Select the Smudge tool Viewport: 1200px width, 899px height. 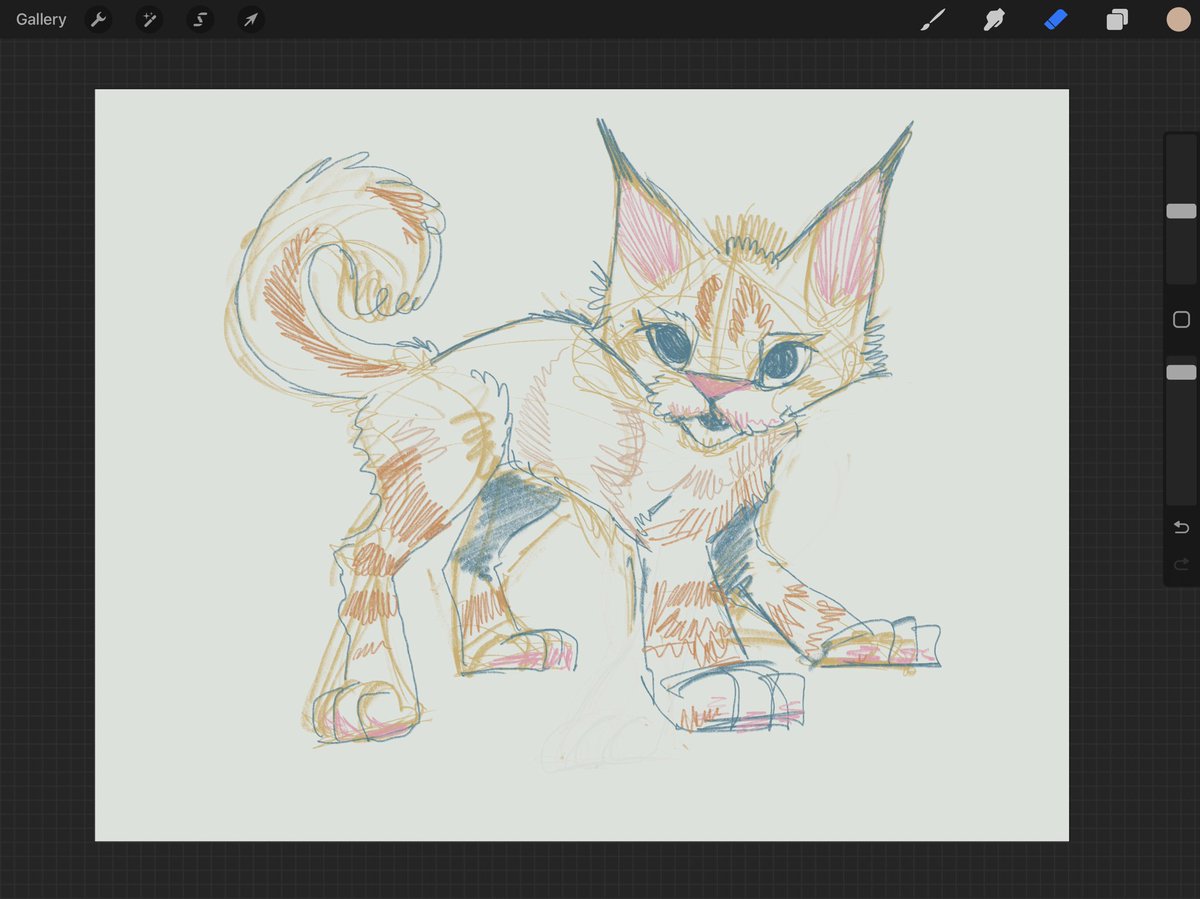pyautogui.click(x=993, y=18)
